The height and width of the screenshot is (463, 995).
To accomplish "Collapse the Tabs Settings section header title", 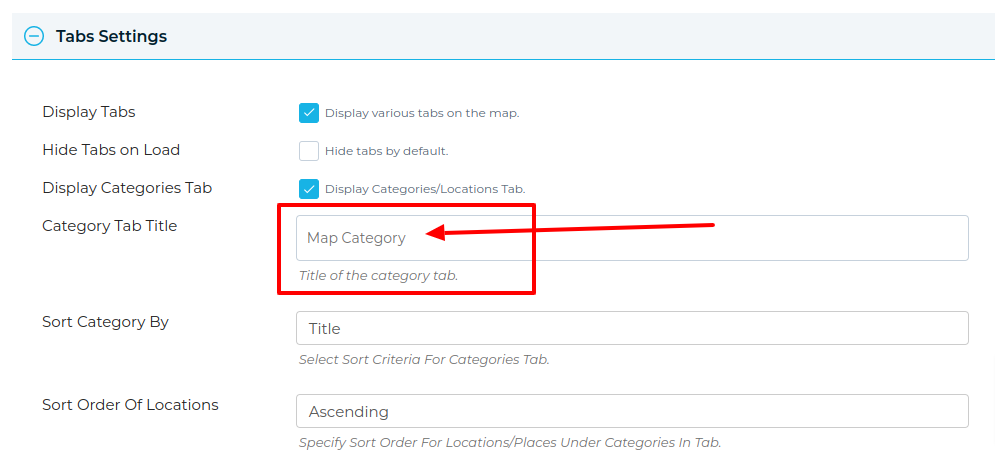I will pyautogui.click(x=111, y=36).
